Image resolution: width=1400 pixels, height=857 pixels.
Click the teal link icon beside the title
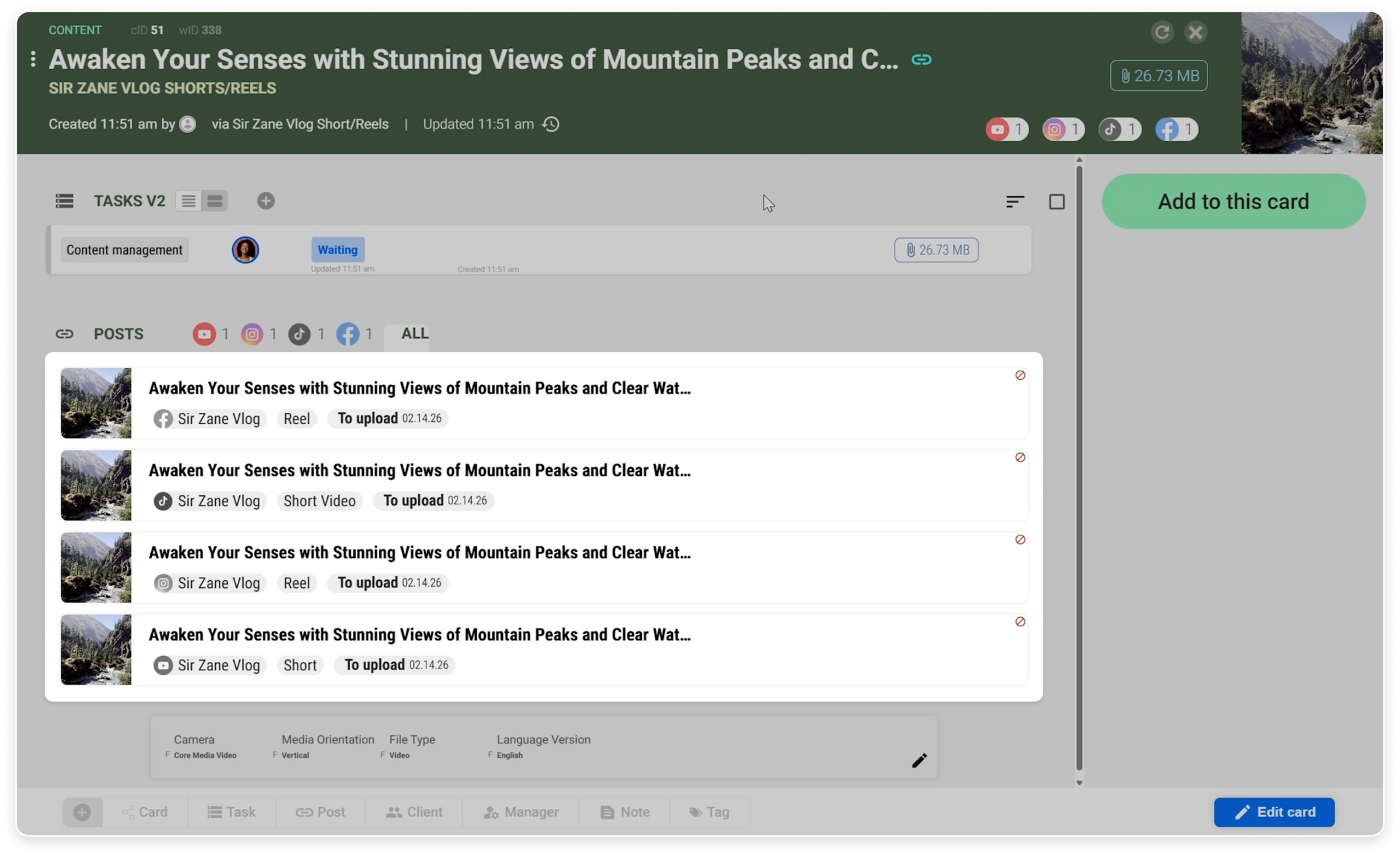[x=921, y=60]
